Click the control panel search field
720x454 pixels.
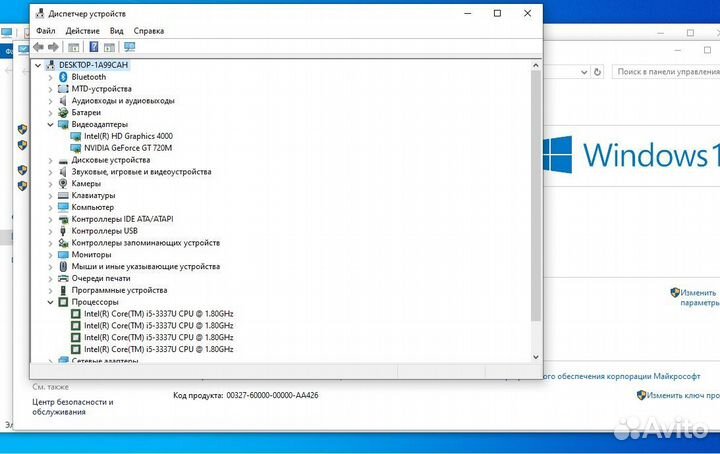click(665, 72)
